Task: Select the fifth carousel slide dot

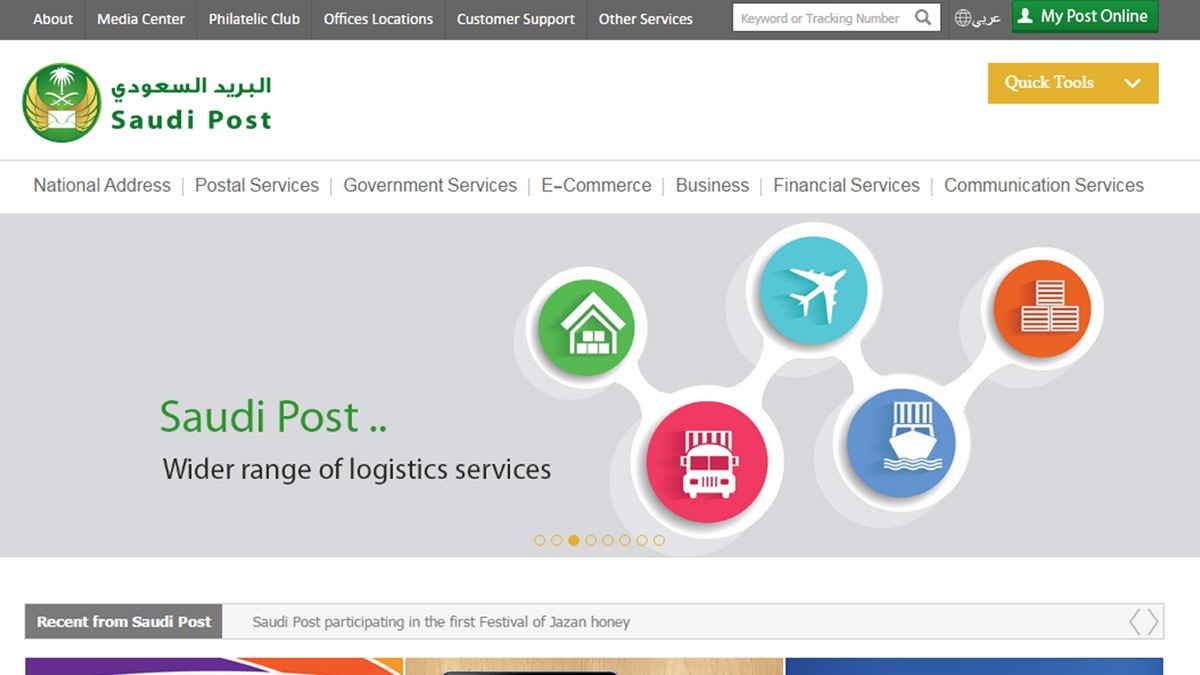Action: 608,540
